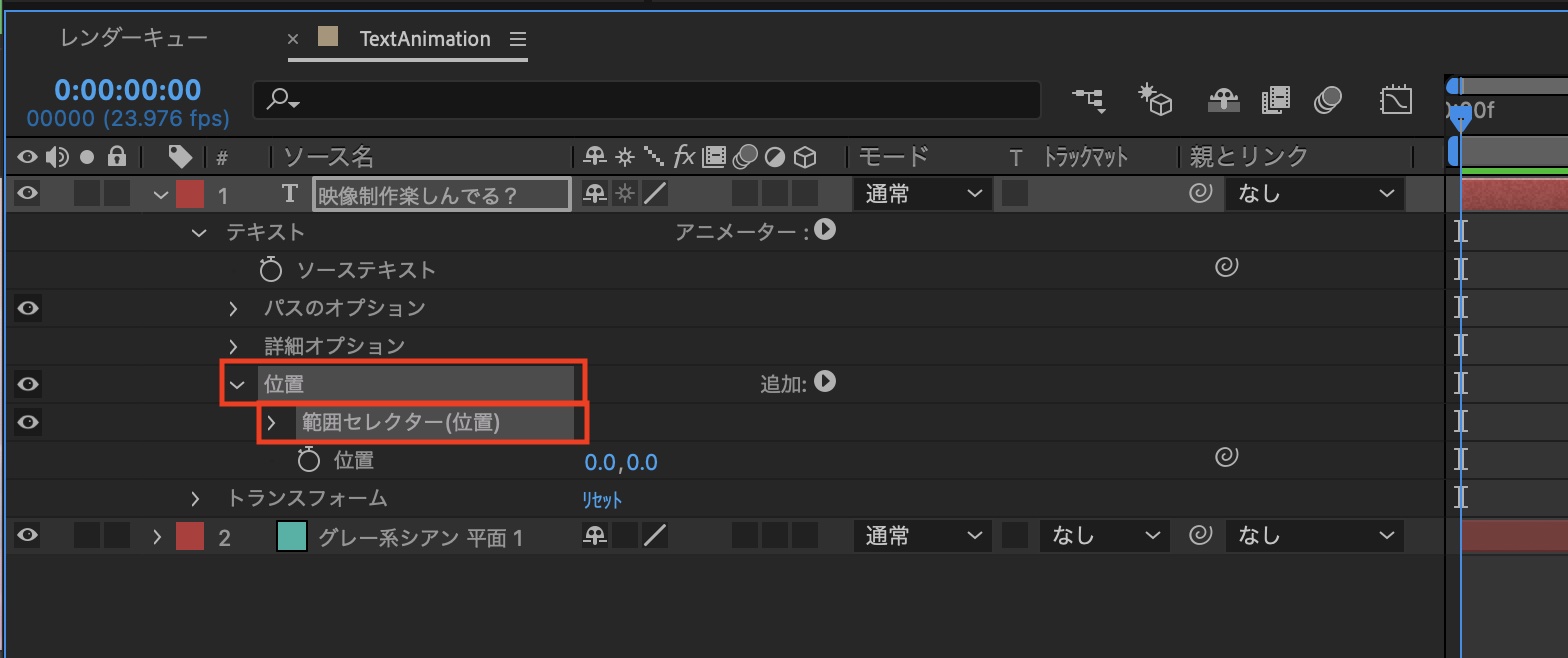This screenshot has height=658, width=1568.
Task: Click the red label color of layer 1
Action: click(190, 193)
